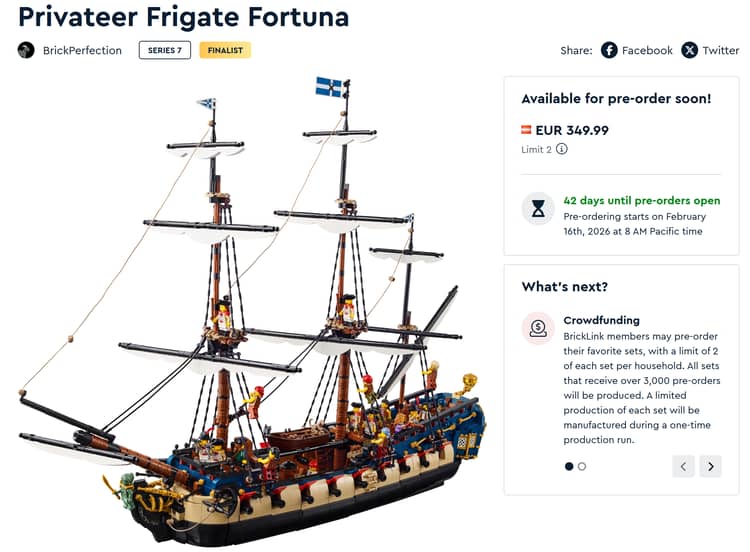Select the second carousel dot
750x552 pixels.
point(582,466)
